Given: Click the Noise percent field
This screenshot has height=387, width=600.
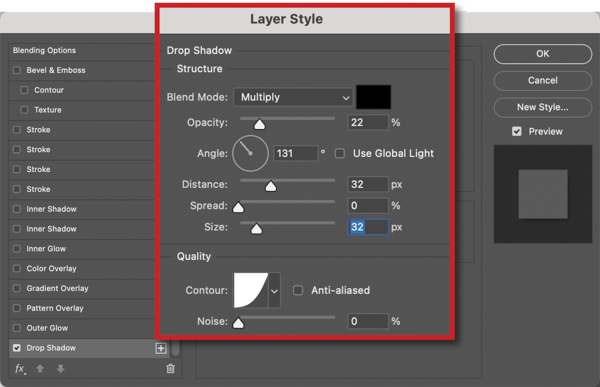Looking at the screenshot, I should pos(368,321).
